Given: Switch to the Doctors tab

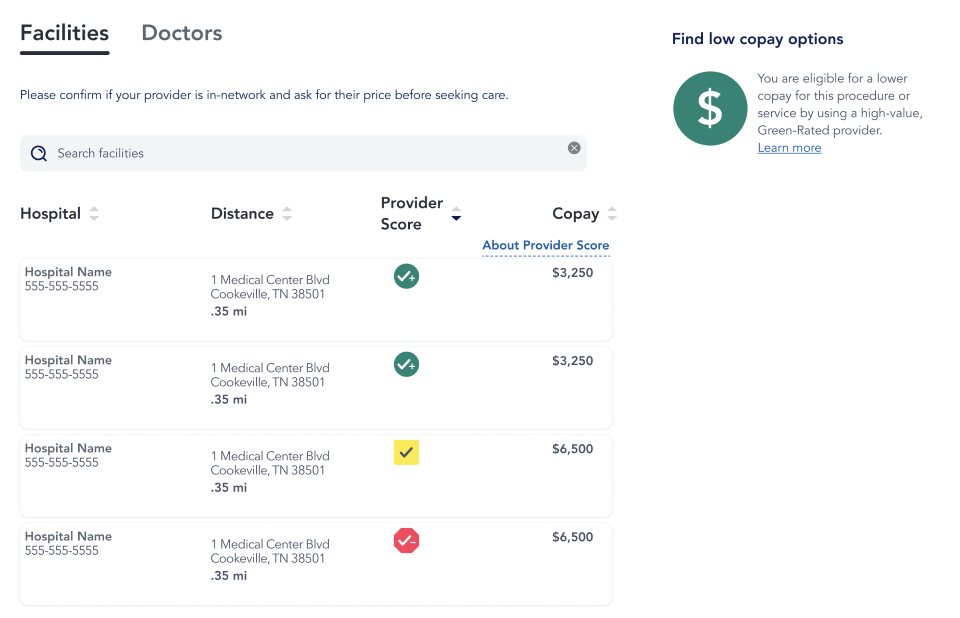Looking at the screenshot, I should coord(181,32).
